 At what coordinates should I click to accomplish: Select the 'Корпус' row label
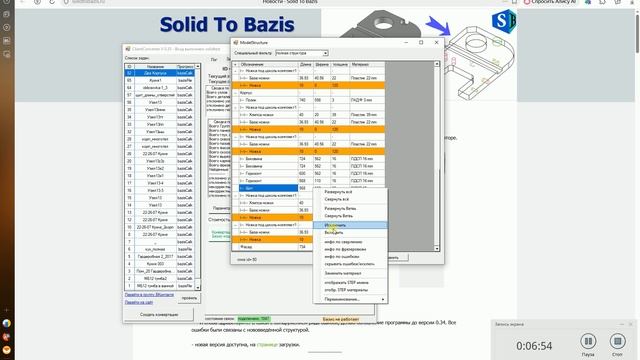point(246,93)
